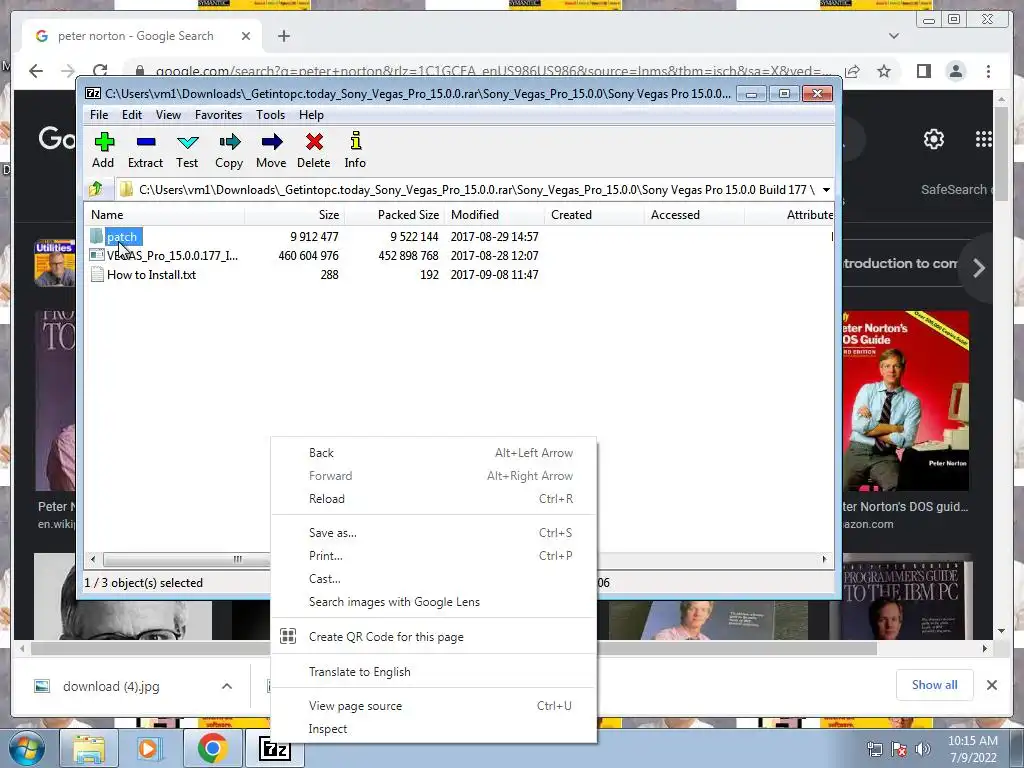The image size is (1024, 768).
Task: Open the volume speaker tray icon
Action: [923, 749]
